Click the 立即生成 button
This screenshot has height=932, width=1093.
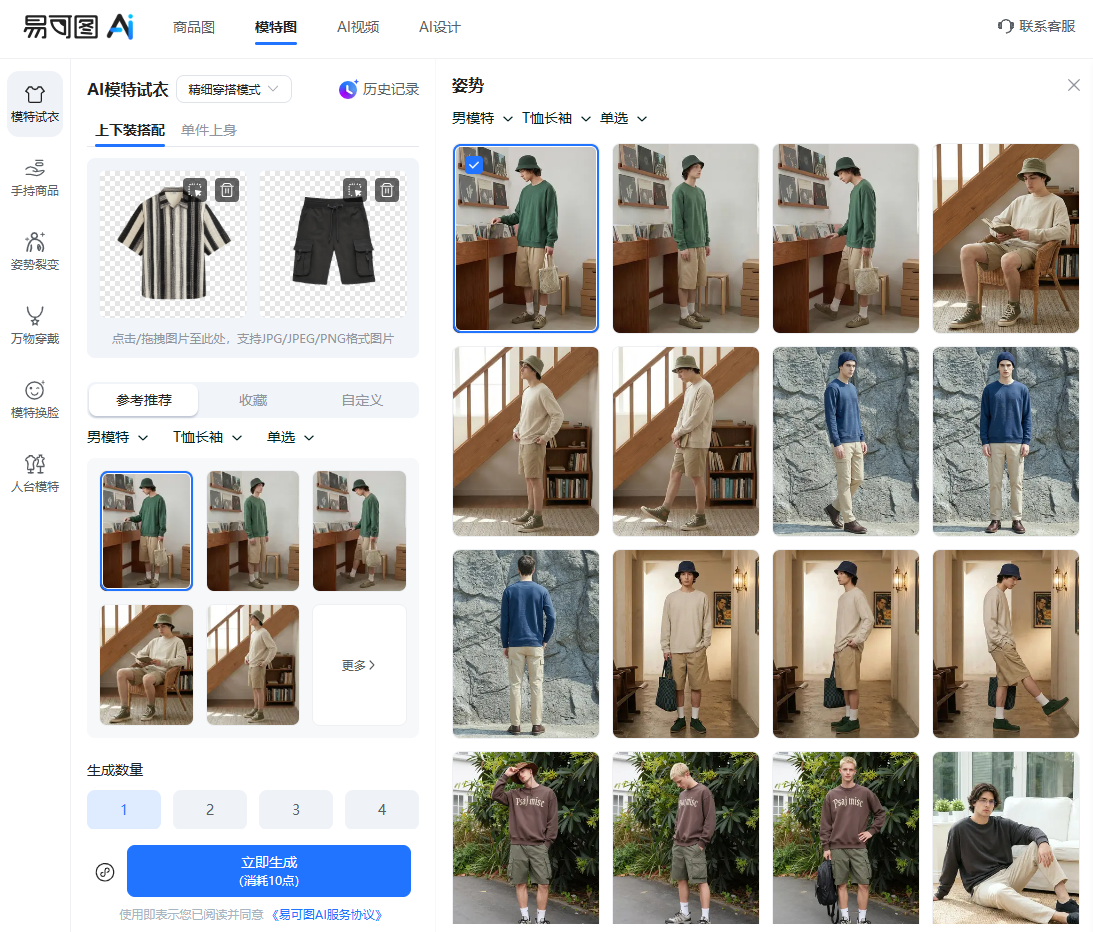tap(268, 871)
